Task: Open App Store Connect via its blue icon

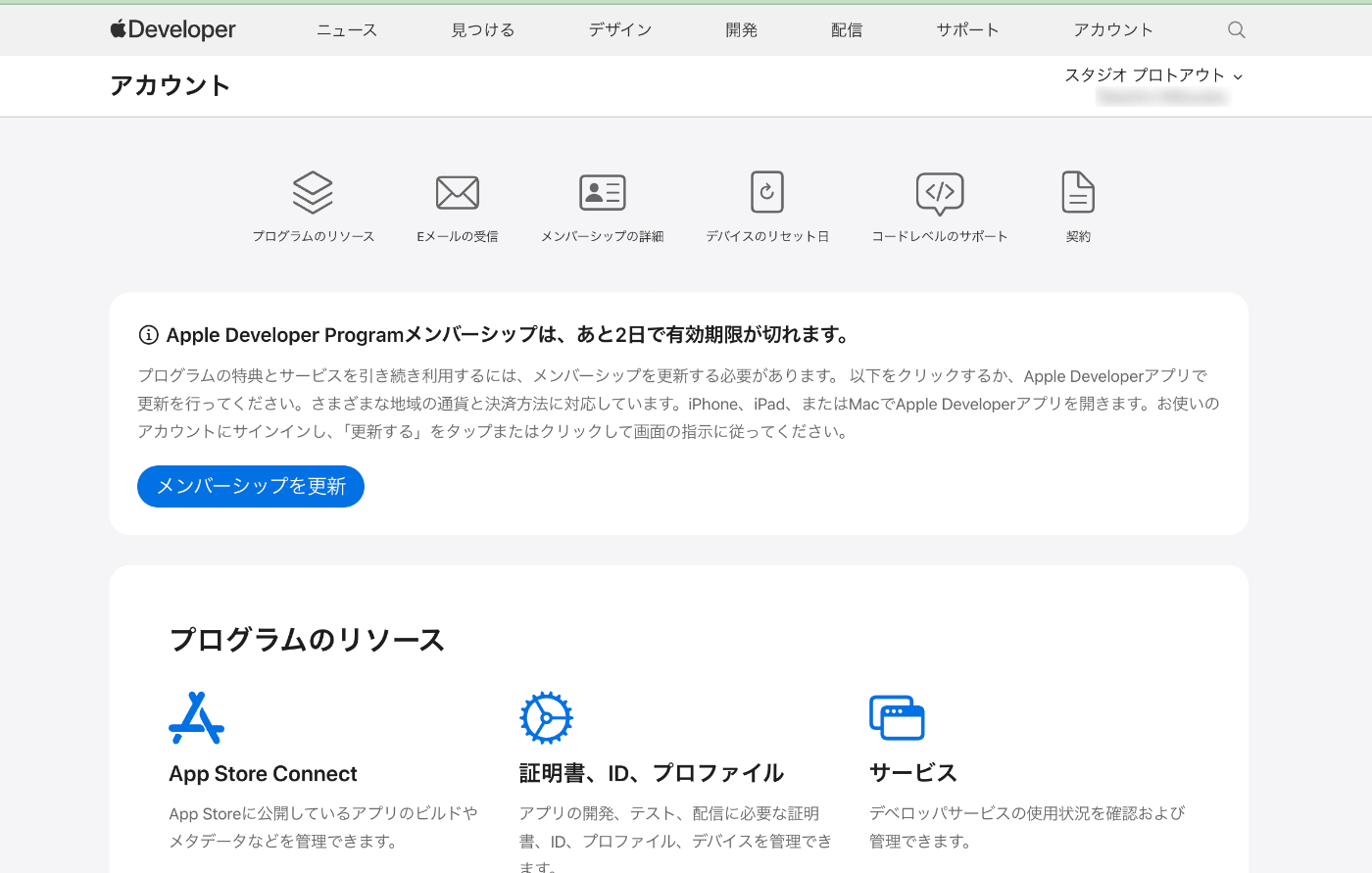Action: coord(196,716)
